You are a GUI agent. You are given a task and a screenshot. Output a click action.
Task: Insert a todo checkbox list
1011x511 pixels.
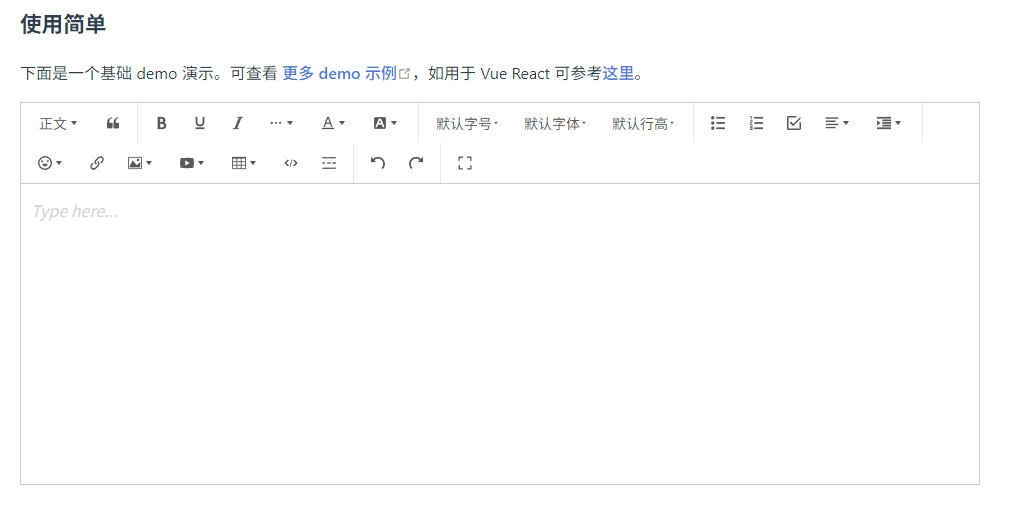click(794, 123)
